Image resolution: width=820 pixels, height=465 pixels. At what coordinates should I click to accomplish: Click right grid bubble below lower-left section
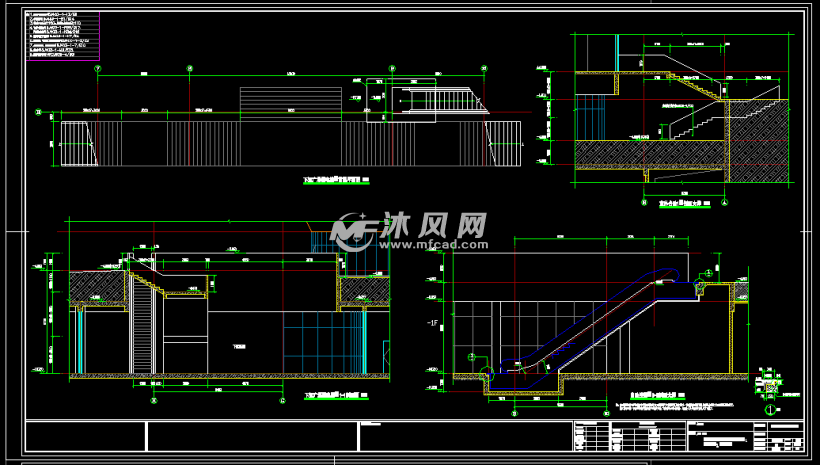pos(283,401)
